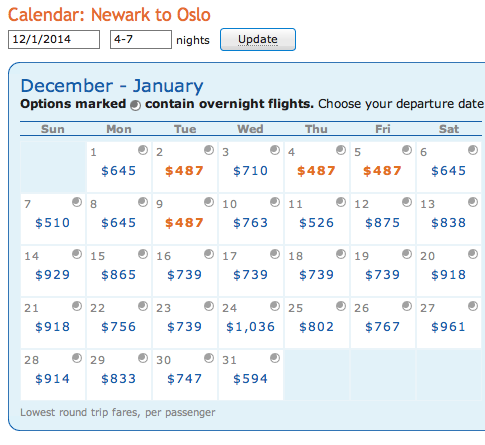Click overnight flight icon on December 19
Screen dimensions: 485x445
click(407, 254)
